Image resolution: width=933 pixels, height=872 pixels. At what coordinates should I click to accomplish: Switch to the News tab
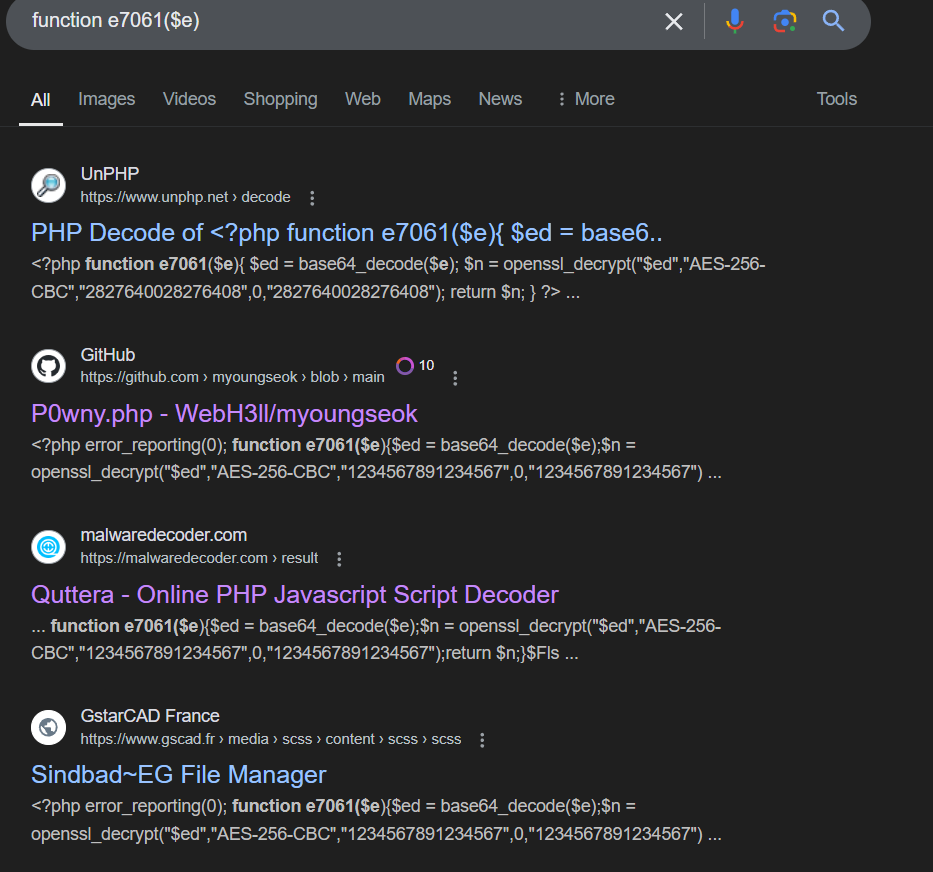pos(500,99)
